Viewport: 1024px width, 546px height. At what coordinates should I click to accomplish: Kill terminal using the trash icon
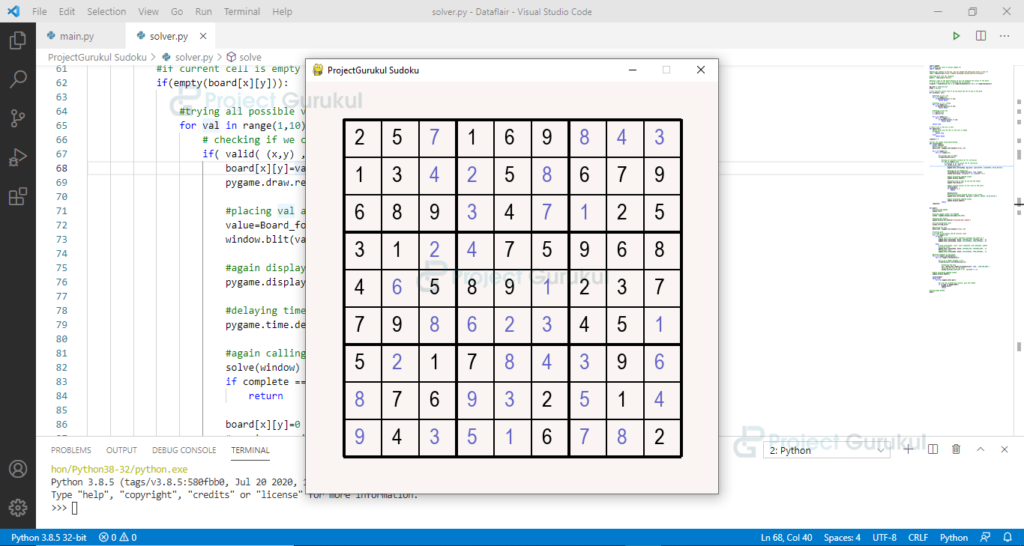coord(956,451)
